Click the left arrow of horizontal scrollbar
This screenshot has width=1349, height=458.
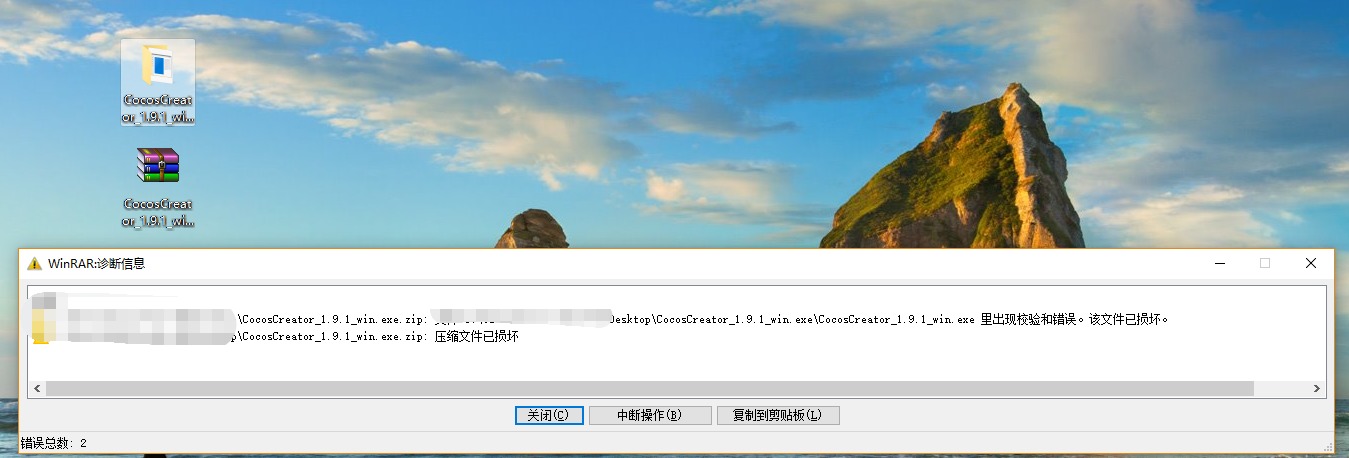click(x=37, y=388)
